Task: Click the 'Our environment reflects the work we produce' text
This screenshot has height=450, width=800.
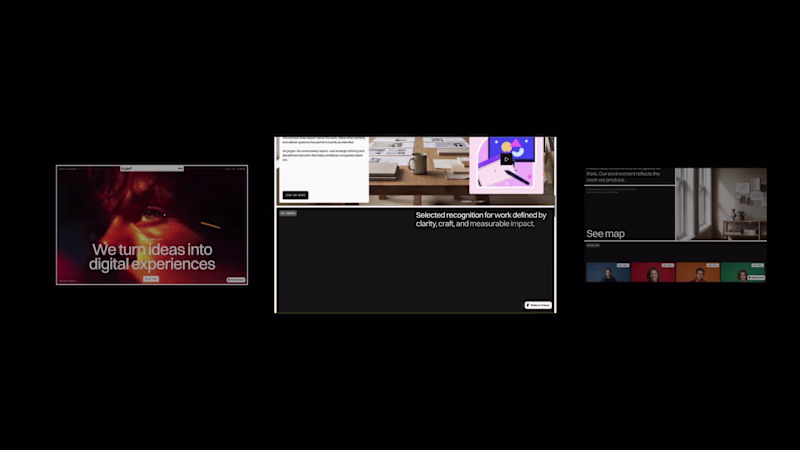Action: coord(622,177)
